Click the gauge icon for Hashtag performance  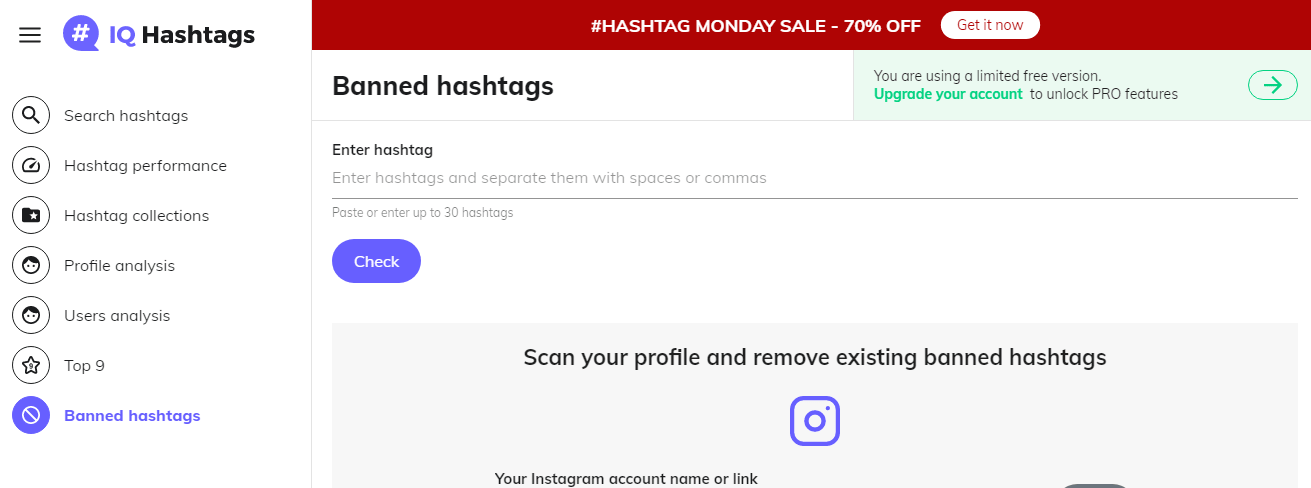pos(31,166)
